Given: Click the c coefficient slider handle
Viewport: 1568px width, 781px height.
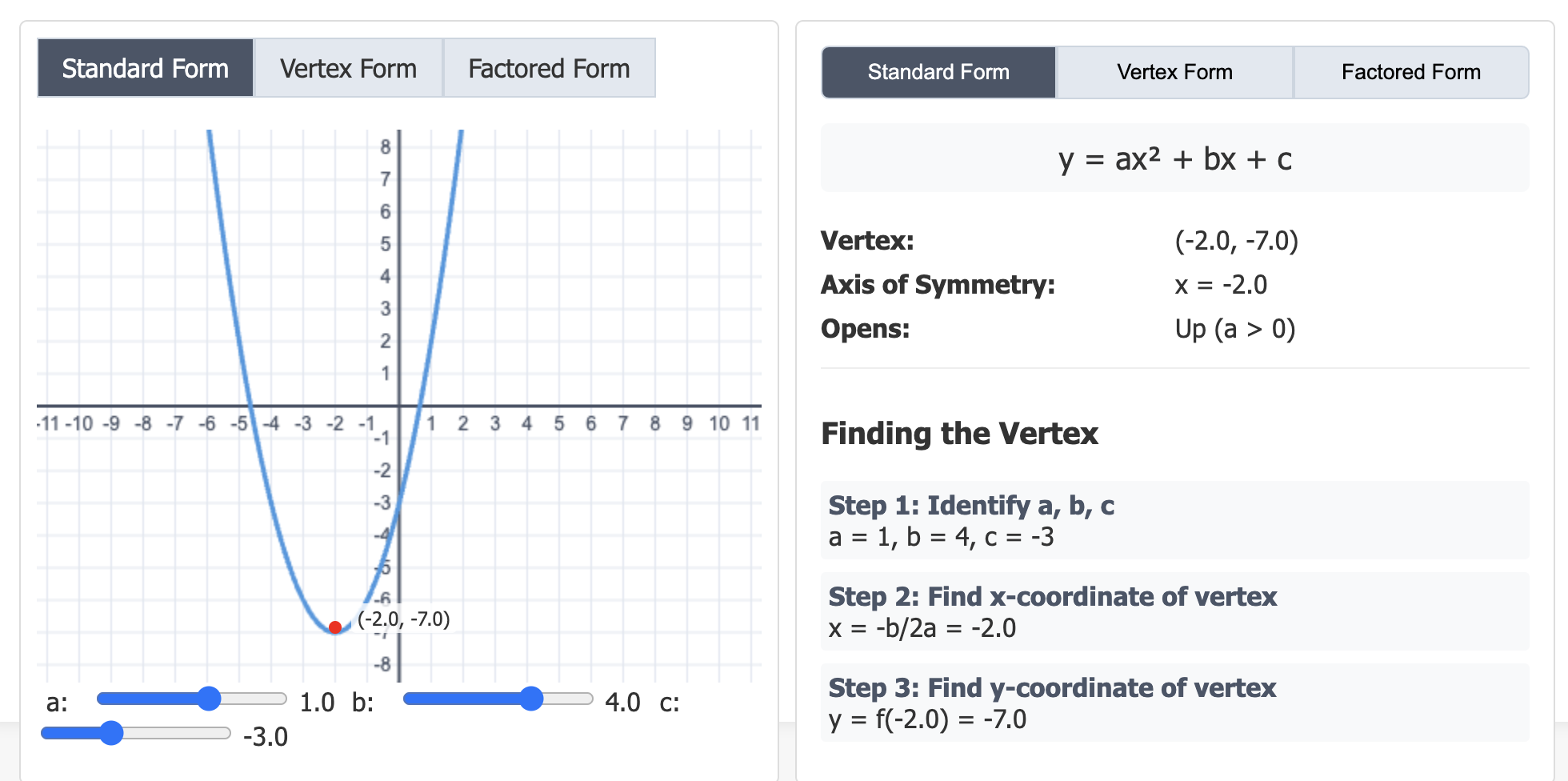Looking at the screenshot, I should pos(111,733).
